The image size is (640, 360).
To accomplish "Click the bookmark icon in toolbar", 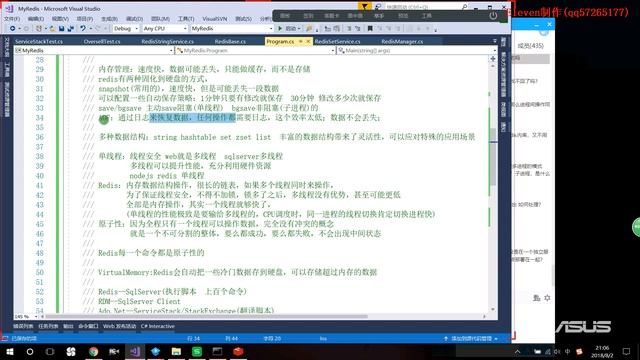I will click(370, 29).
